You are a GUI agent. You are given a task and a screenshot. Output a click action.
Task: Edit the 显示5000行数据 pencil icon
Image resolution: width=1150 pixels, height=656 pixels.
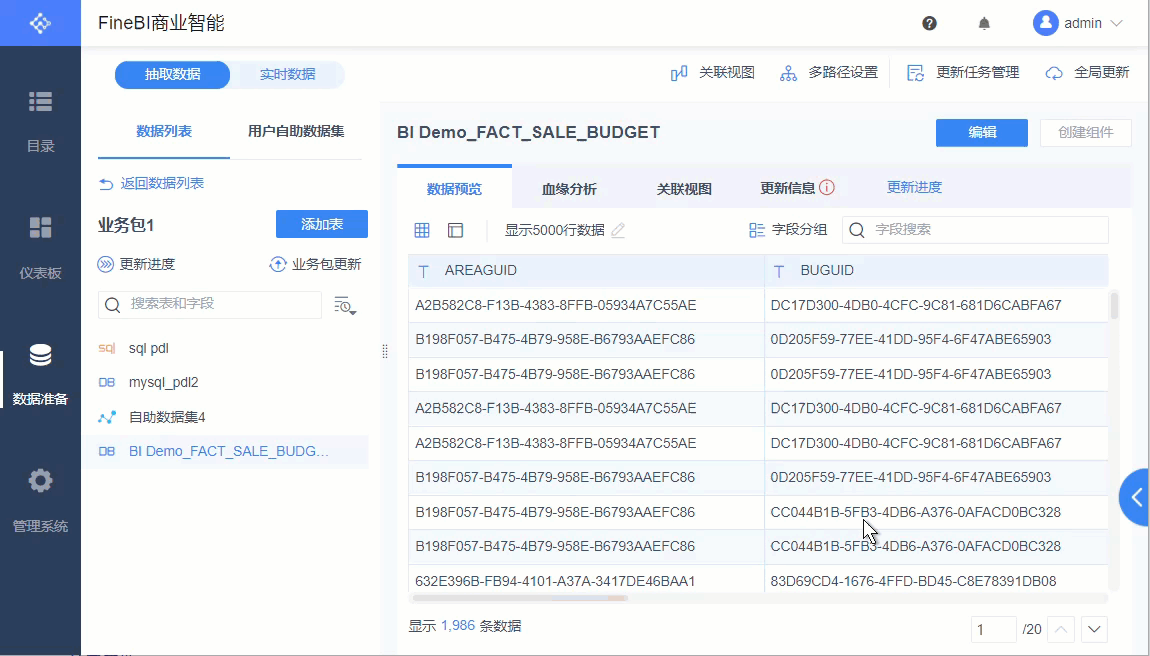point(618,230)
